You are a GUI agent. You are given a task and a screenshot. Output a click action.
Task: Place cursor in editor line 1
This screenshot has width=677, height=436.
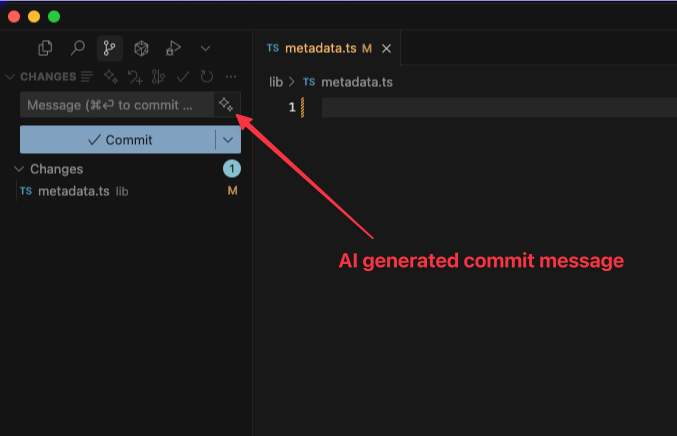499,107
